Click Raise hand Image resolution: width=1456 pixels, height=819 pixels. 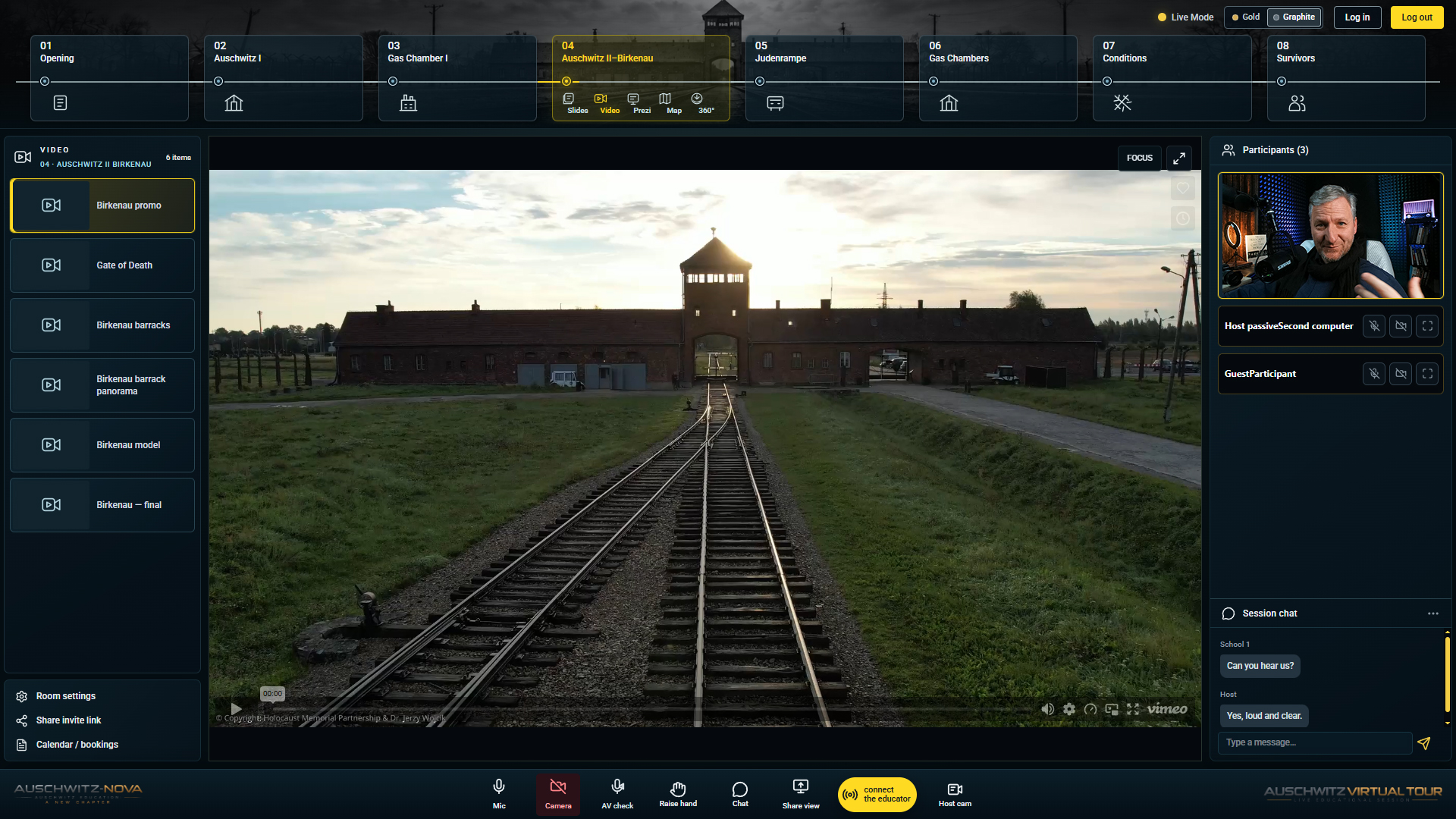(678, 794)
